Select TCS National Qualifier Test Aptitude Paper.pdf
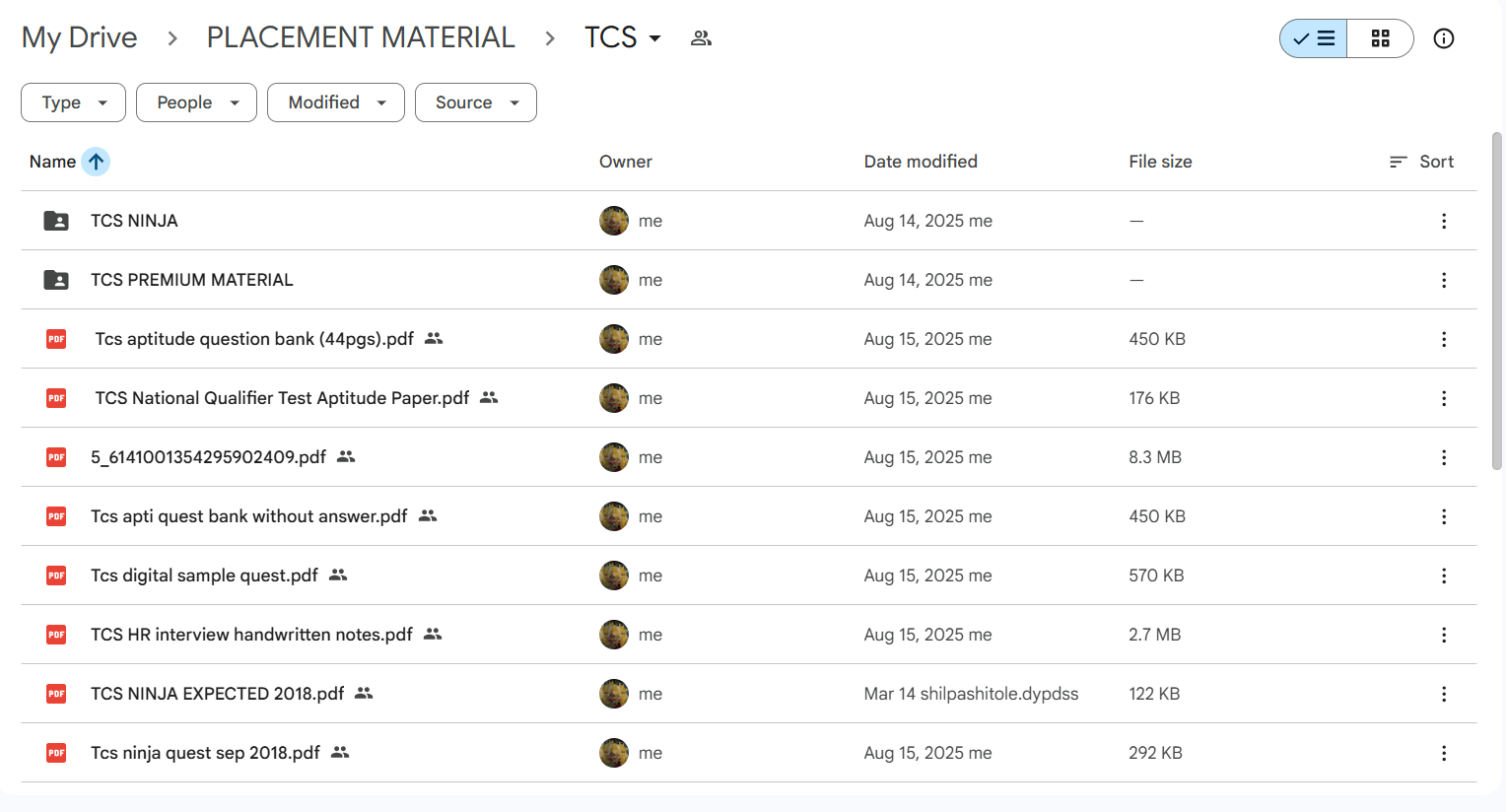Screen dimensions: 1506x812 tap(282, 398)
